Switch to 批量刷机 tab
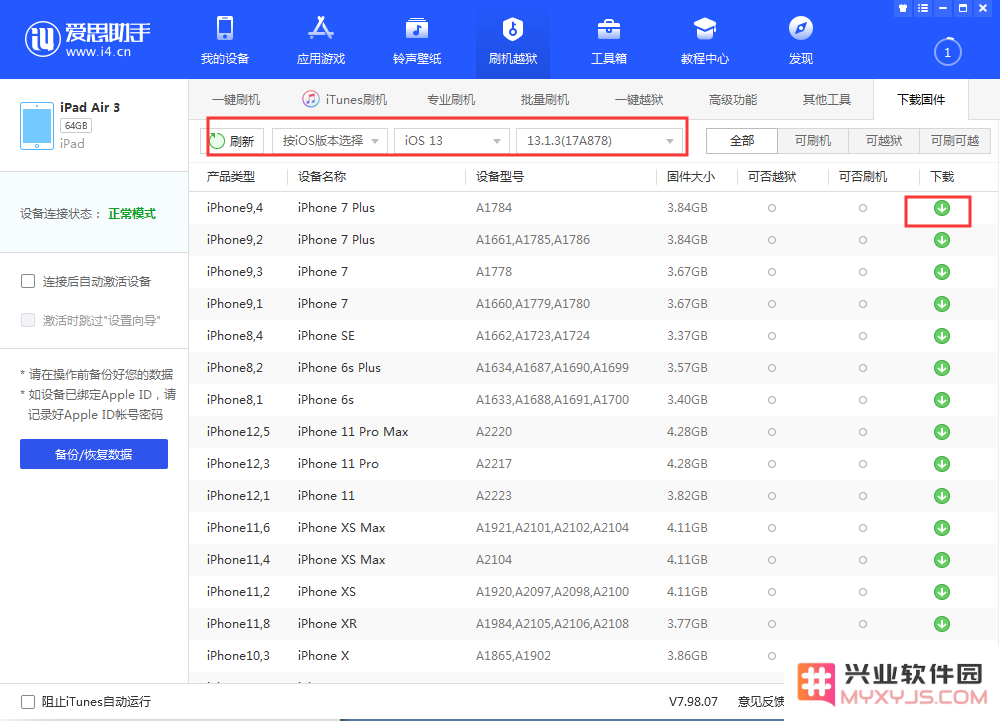1000x721 pixels. point(545,99)
